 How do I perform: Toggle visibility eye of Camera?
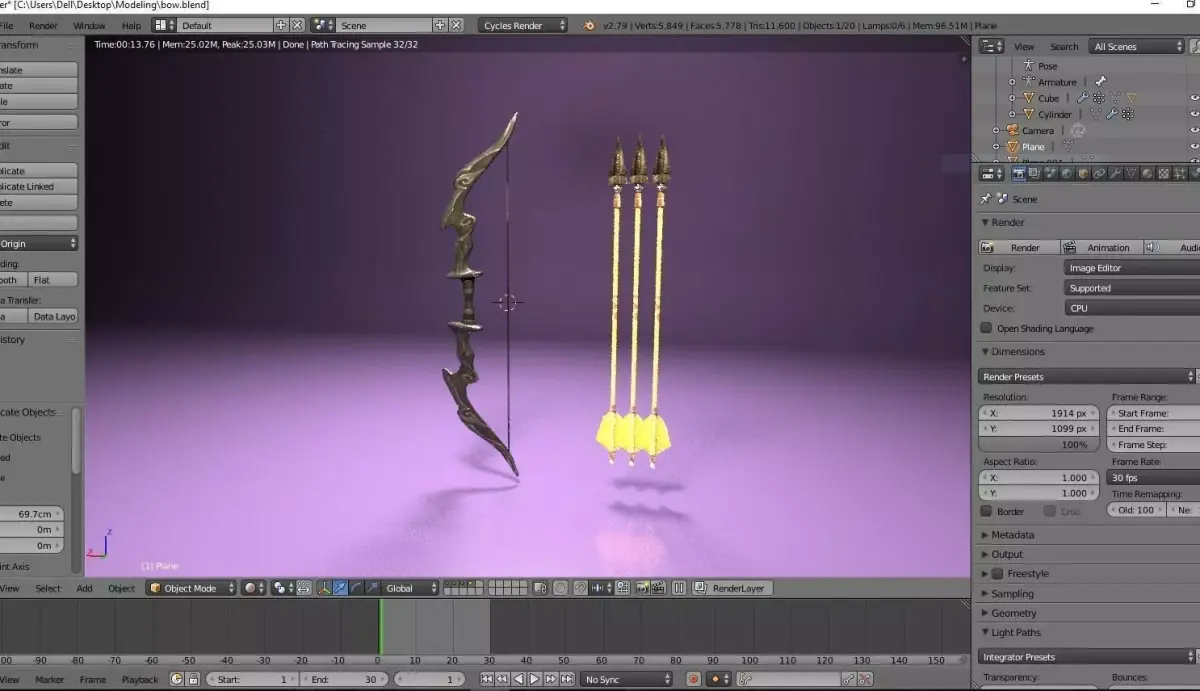1194,130
